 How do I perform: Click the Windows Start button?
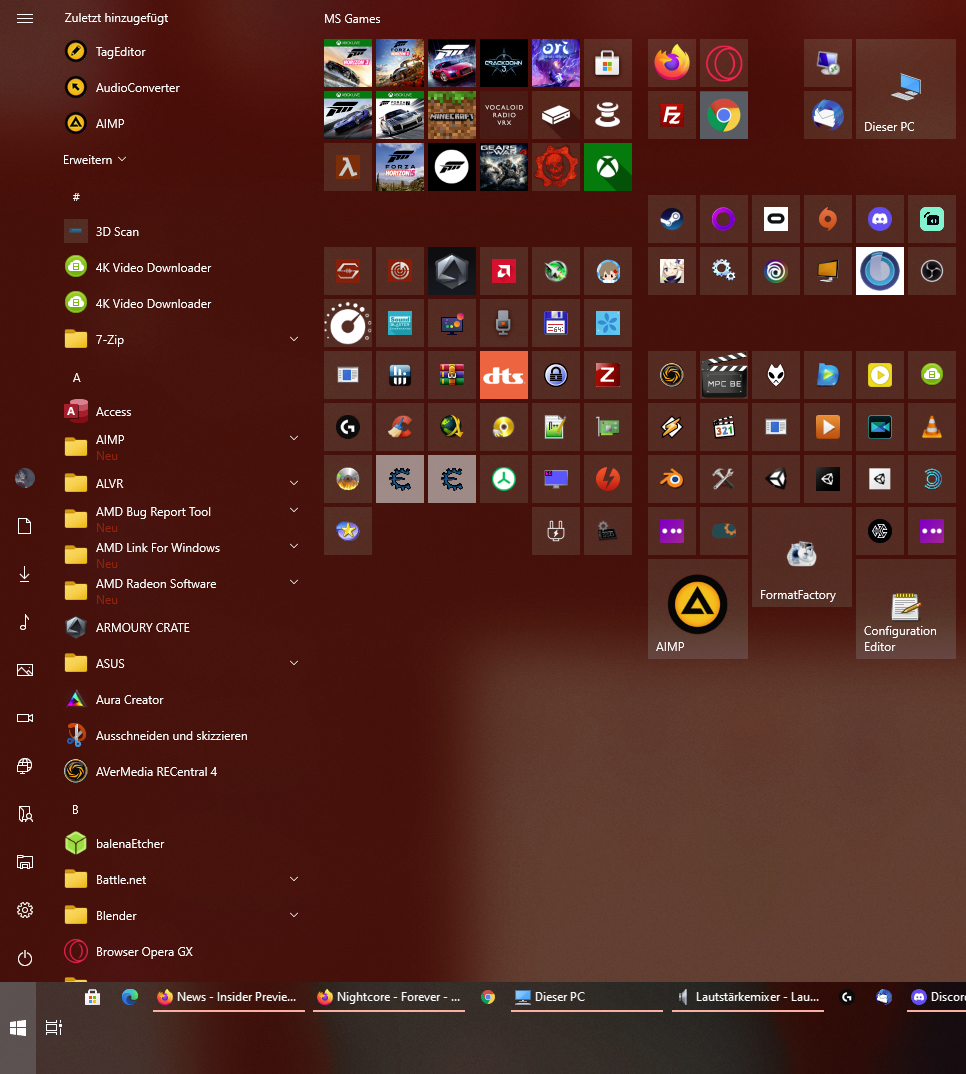pos(18,1027)
